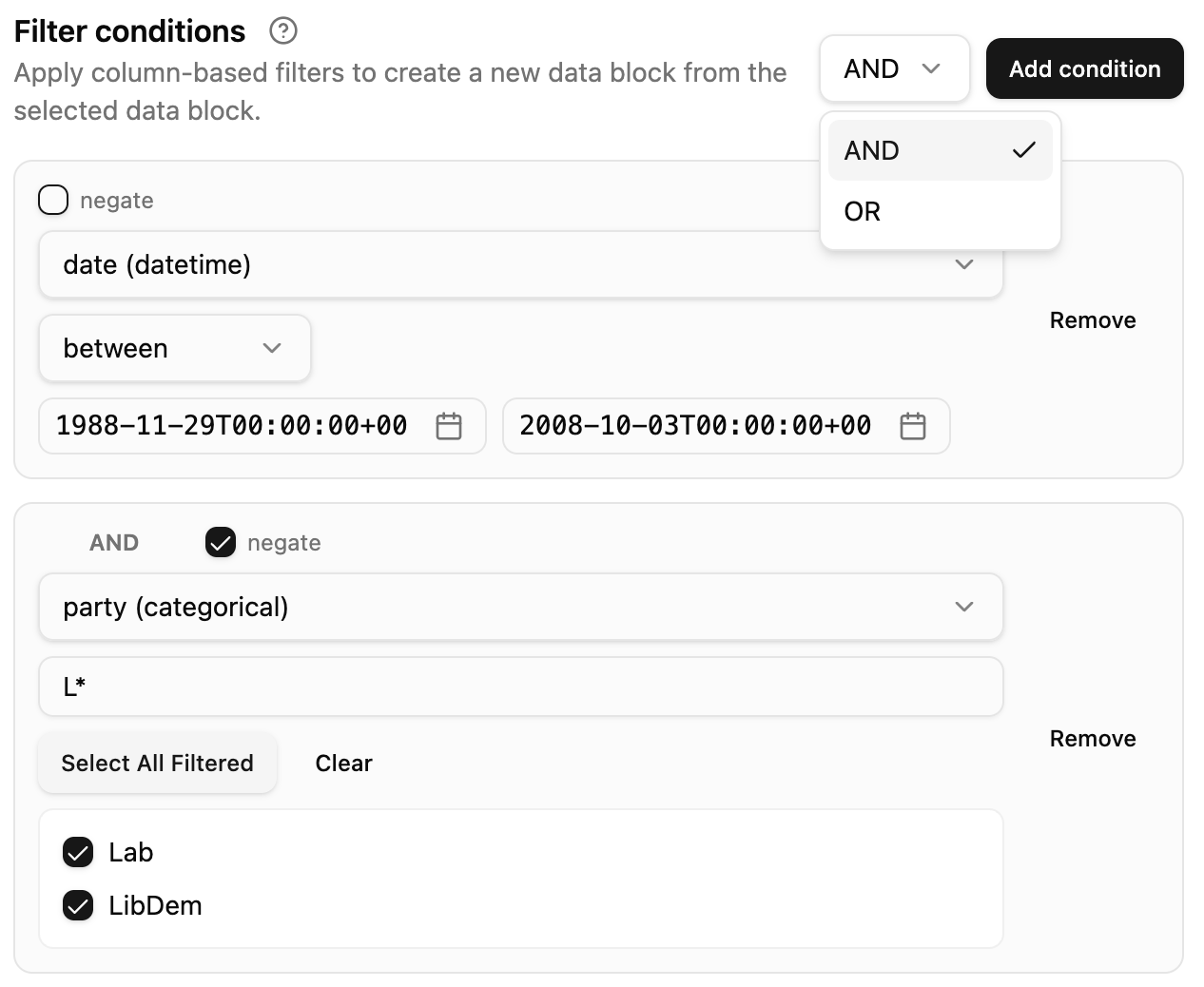Uncheck the Lab category

click(x=78, y=852)
